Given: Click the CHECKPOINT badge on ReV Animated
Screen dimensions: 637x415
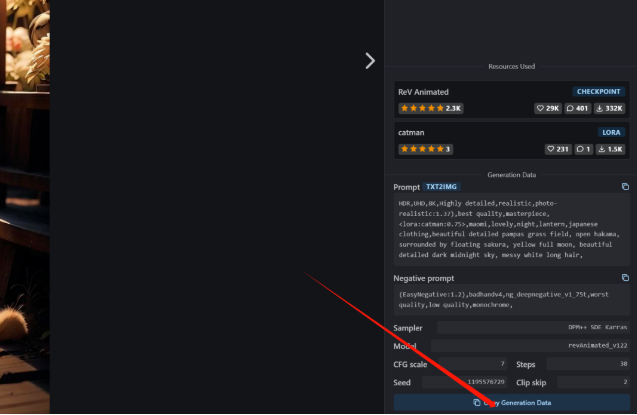Looking at the screenshot, I should point(598,92).
